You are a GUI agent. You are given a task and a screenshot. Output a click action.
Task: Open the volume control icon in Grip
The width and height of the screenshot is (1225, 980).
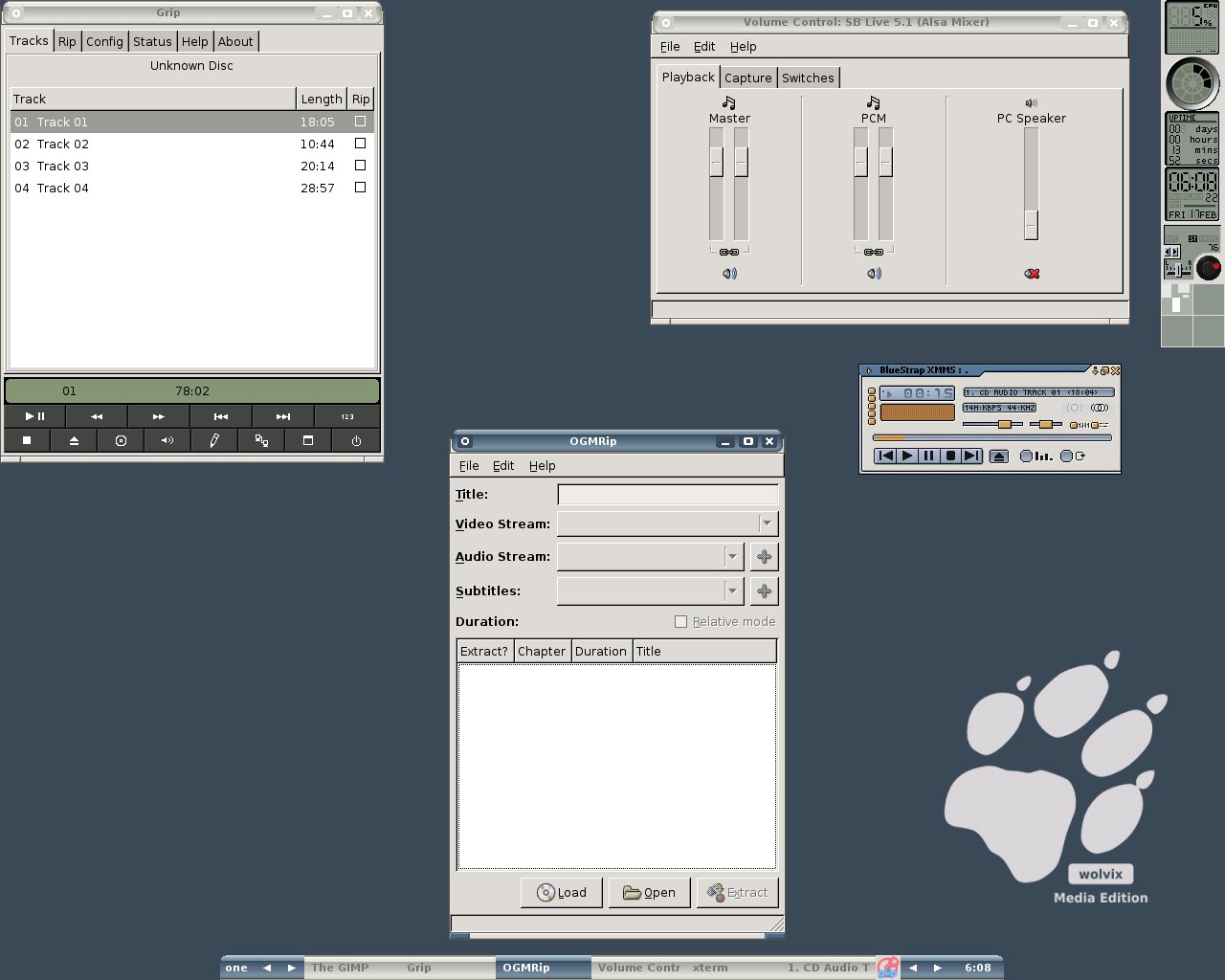click(x=167, y=440)
